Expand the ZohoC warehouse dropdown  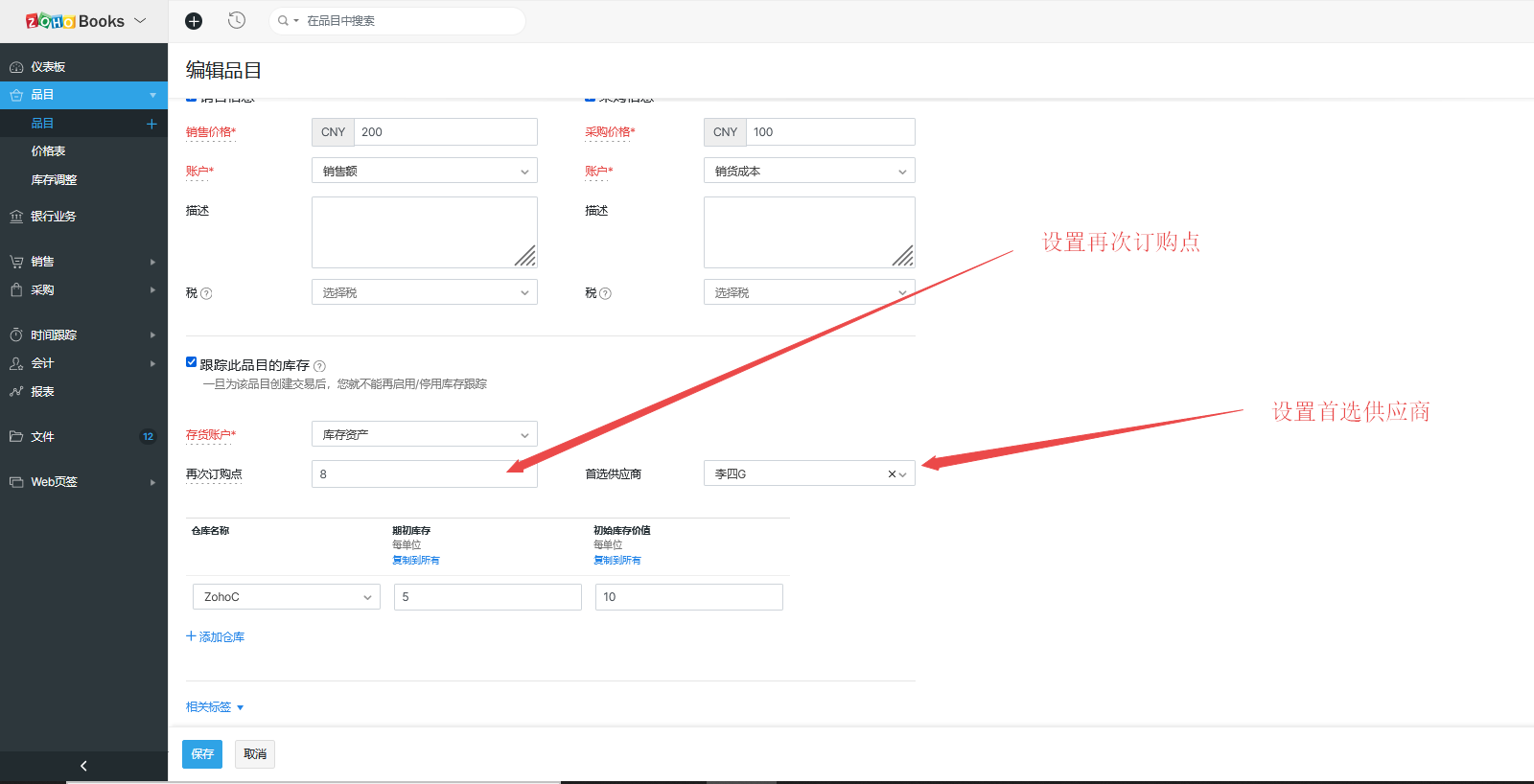(286, 597)
